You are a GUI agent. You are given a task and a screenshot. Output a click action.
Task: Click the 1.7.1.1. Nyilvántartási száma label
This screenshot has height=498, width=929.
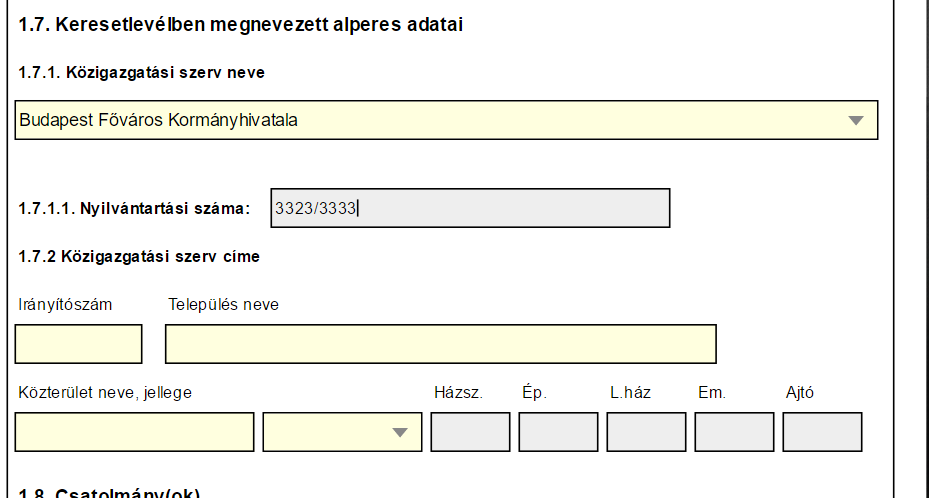tap(134, 208)
